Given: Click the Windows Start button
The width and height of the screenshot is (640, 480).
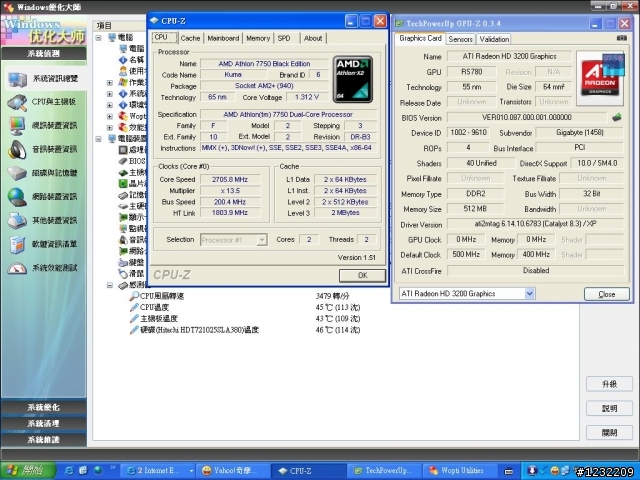Looking at the screenshot, I should [28, 470].
